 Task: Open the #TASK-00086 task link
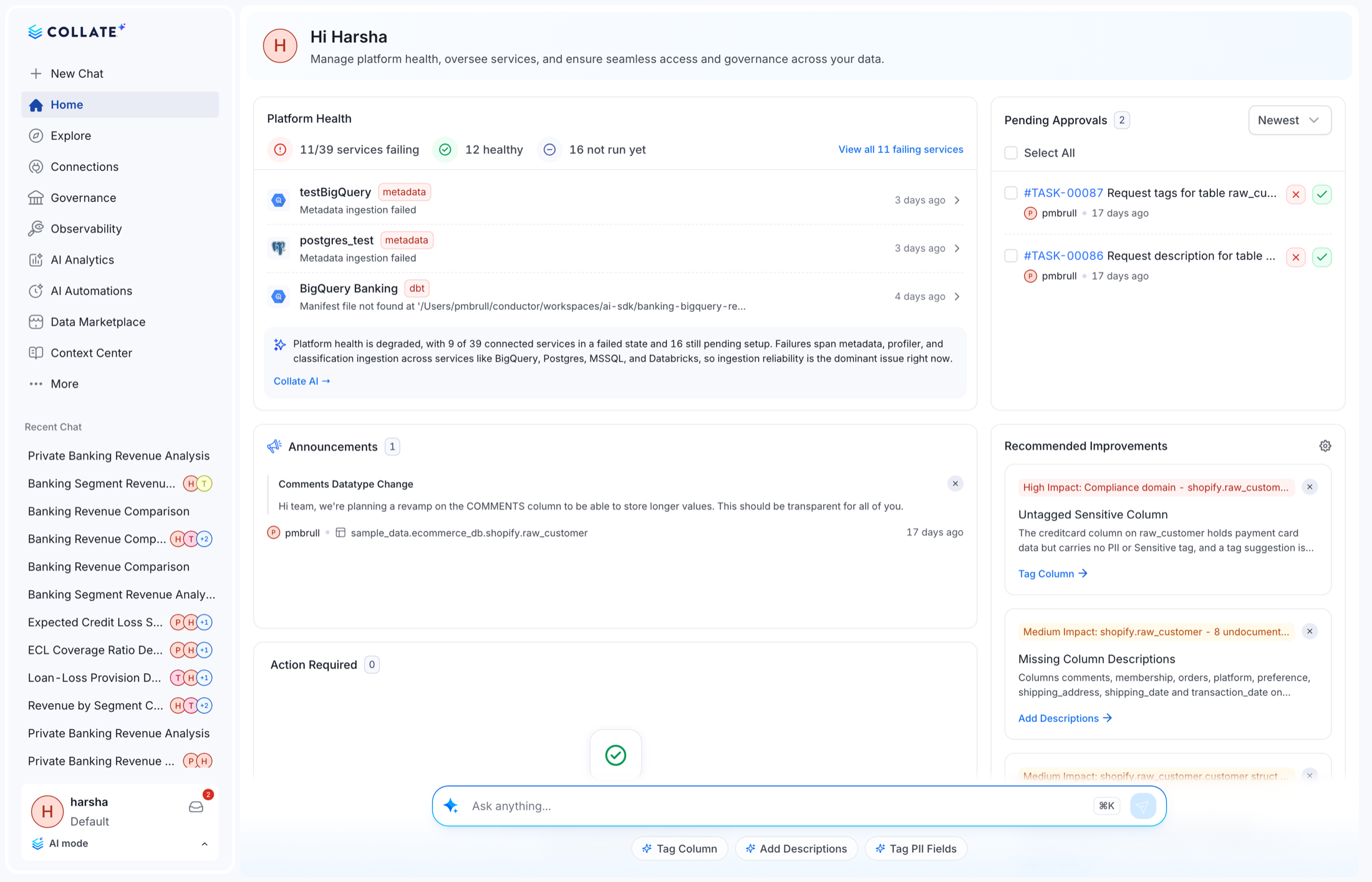pyautogui.click(x=1063, y=256)
